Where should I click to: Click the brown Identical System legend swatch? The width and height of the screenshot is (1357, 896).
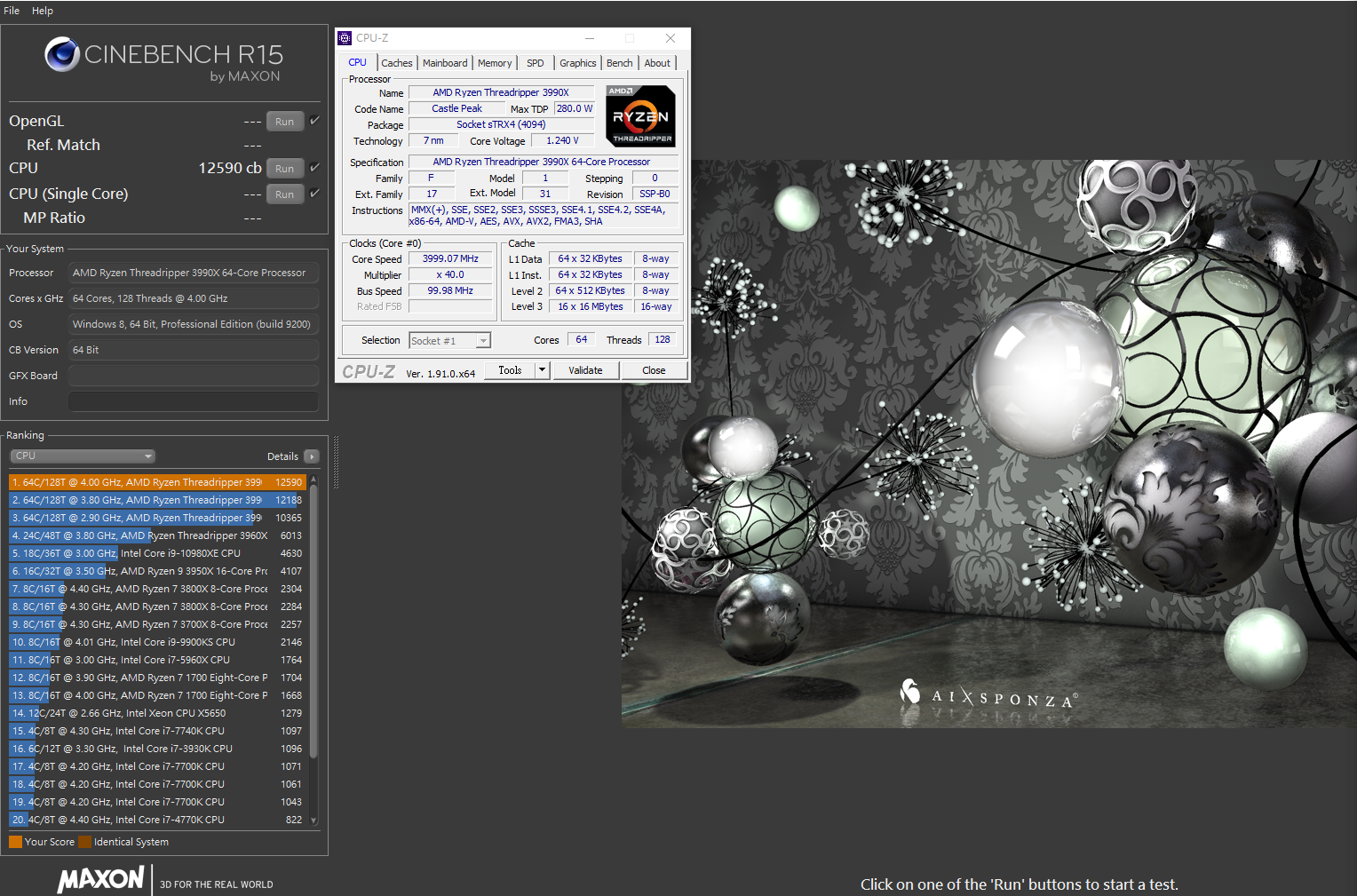84,842
